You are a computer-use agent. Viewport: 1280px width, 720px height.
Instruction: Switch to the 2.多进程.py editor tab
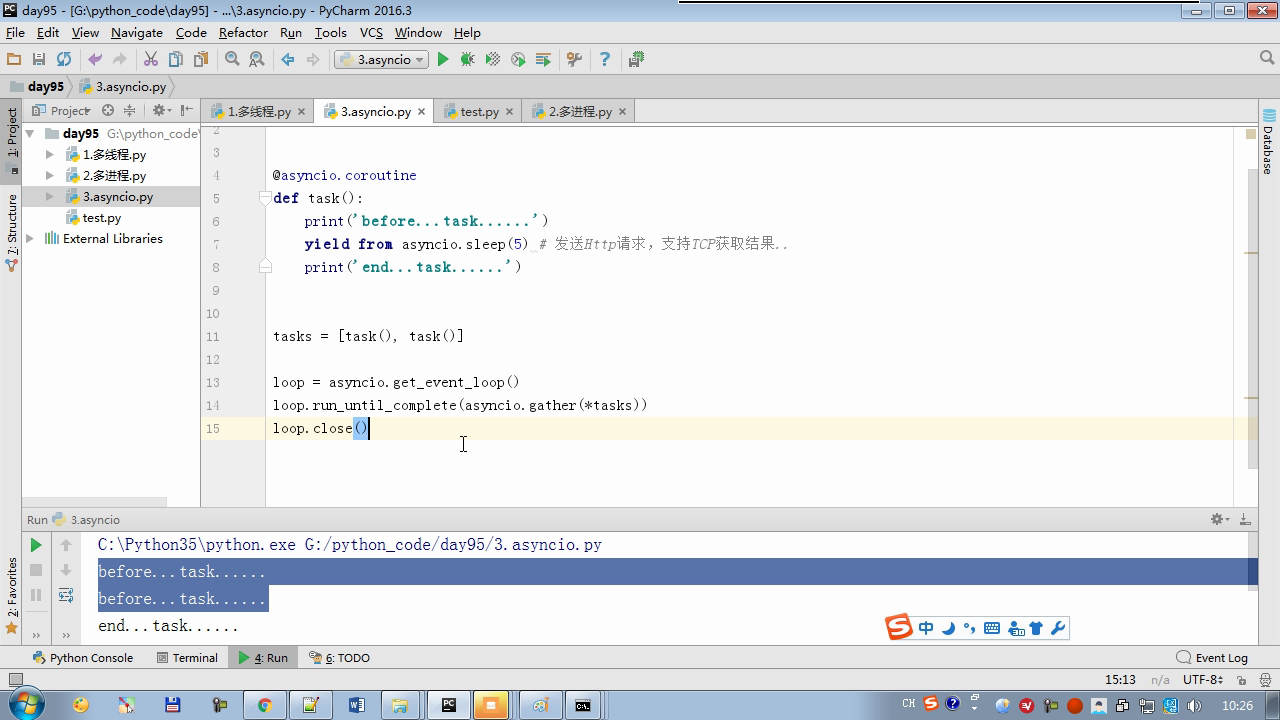579,112
